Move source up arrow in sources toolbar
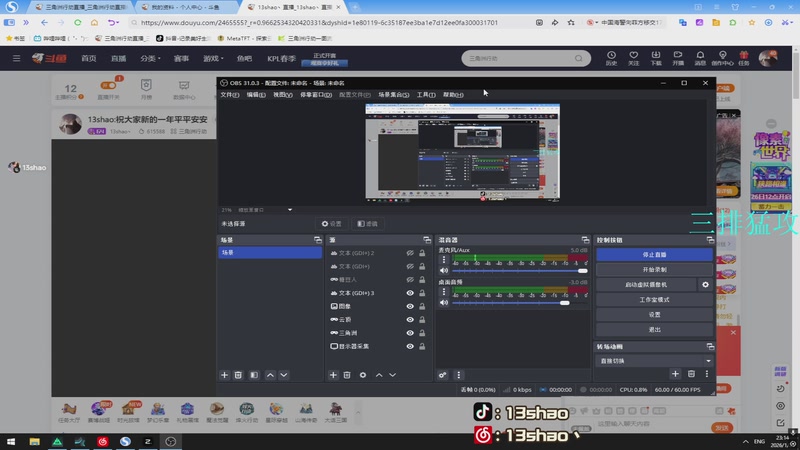 click(379, 375)
